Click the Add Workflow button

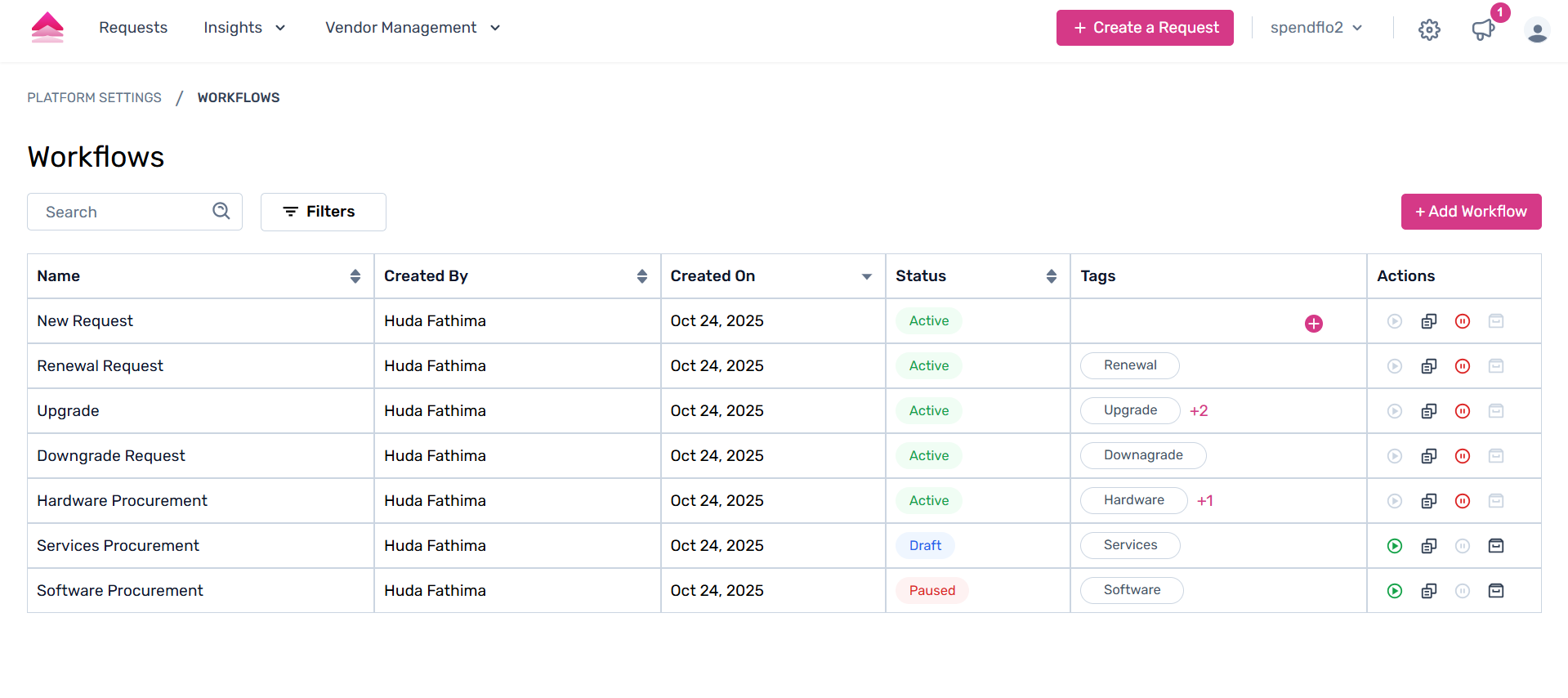pyautogui.click(x=1470, y=212)
